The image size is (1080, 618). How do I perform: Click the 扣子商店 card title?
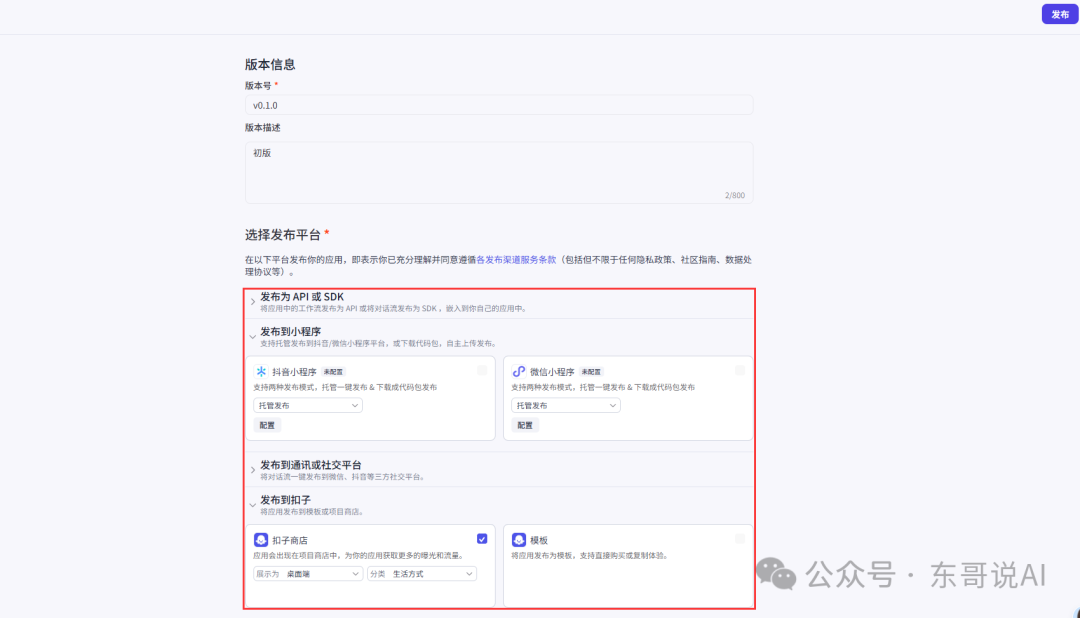tap(290, 540)
